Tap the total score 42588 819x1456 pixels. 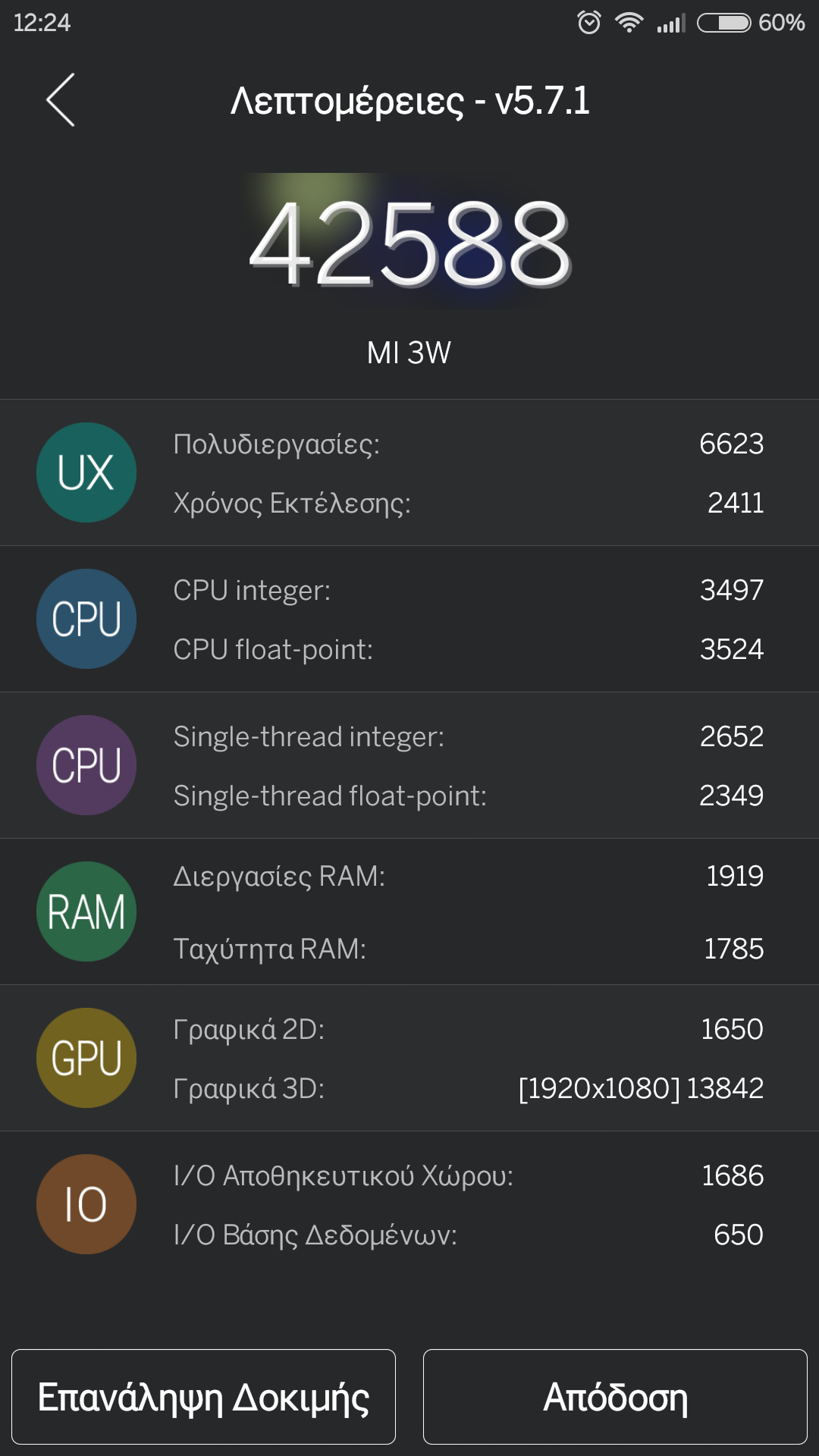409,243
